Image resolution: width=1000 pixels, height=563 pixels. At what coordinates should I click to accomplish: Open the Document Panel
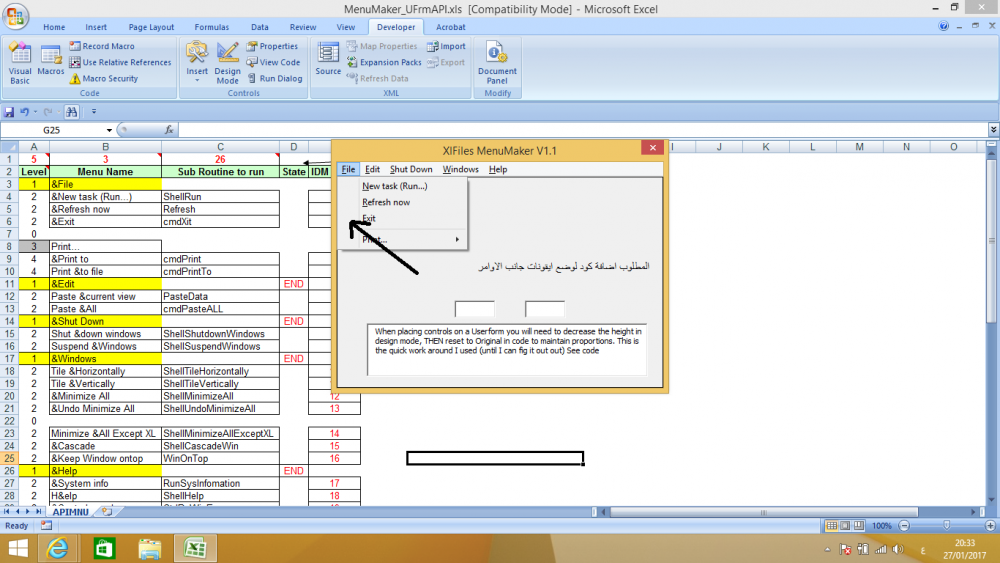[497, 62]
